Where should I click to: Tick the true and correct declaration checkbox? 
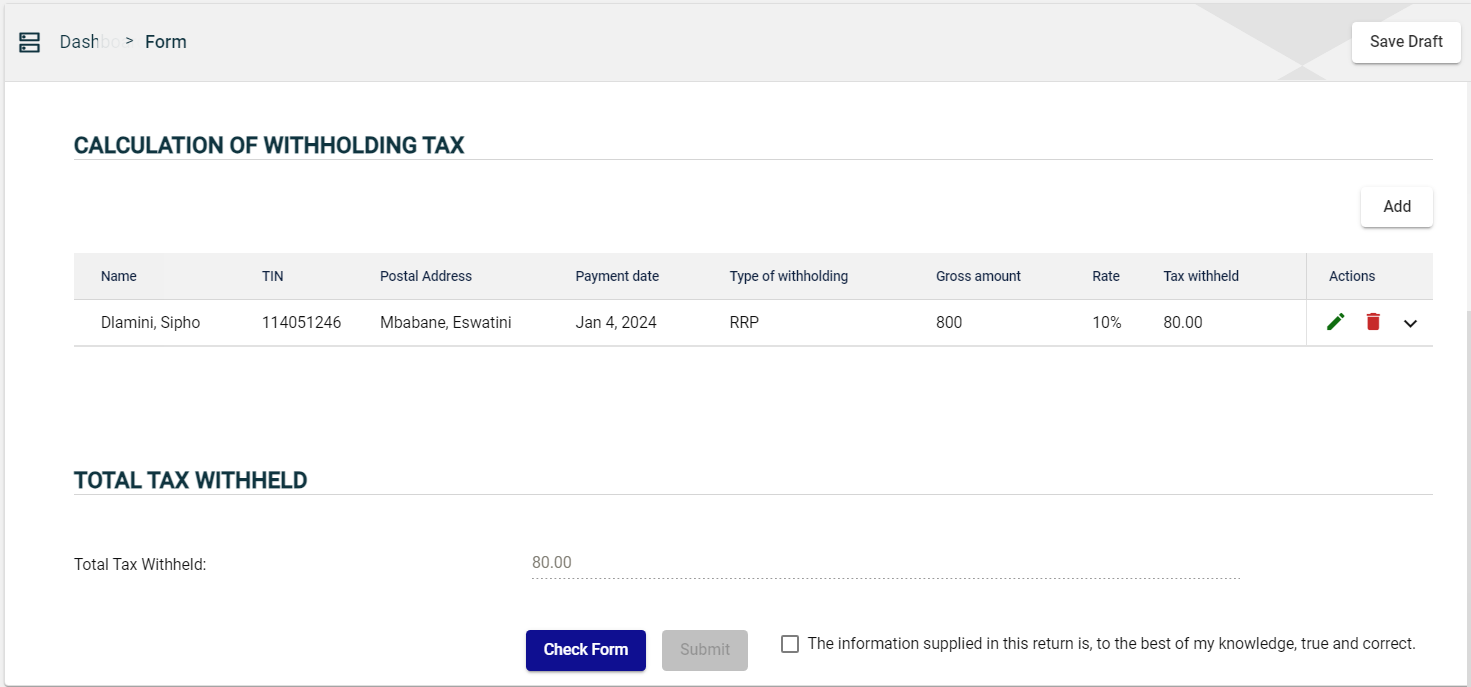coord(790,644)
